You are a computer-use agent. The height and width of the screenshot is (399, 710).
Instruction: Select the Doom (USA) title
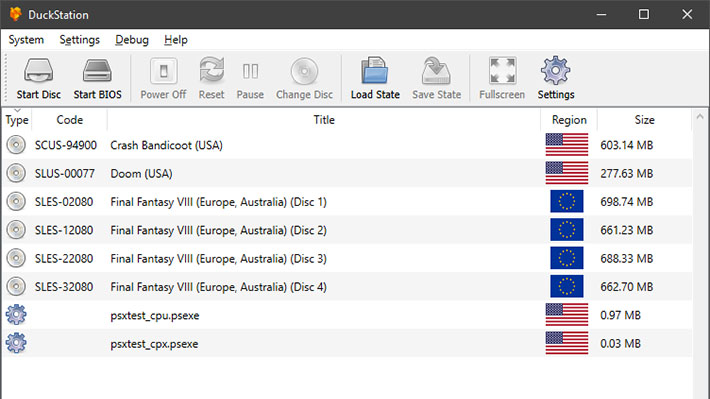(x=141, y=174)
